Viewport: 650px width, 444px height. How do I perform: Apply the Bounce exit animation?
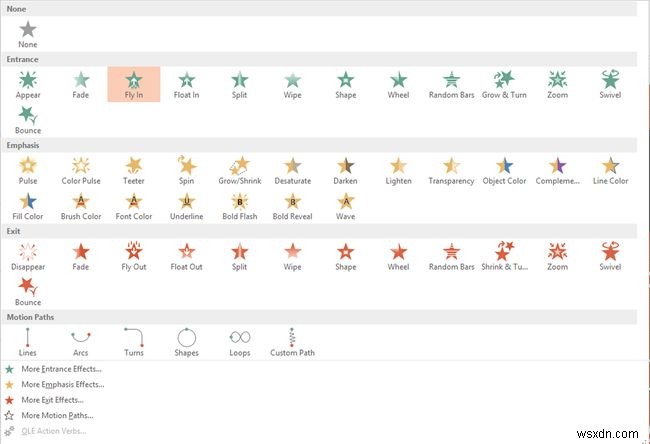[x=28, y=292]
